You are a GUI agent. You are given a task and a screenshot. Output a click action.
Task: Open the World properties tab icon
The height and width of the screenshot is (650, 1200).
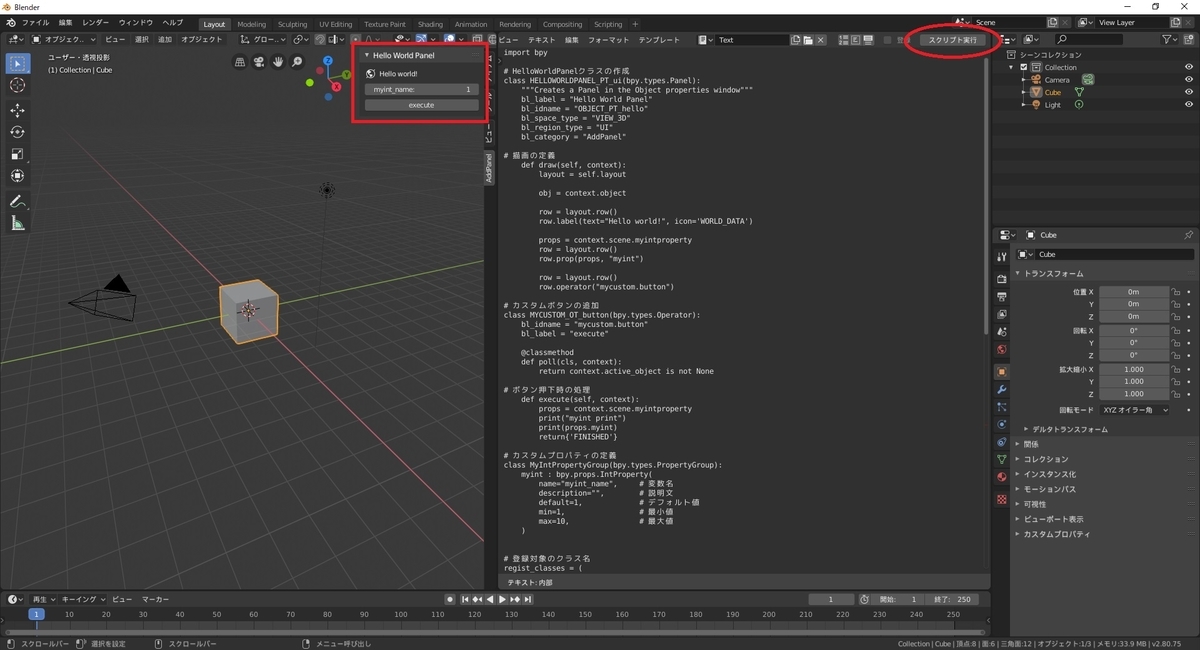[x=1002, y=350]
